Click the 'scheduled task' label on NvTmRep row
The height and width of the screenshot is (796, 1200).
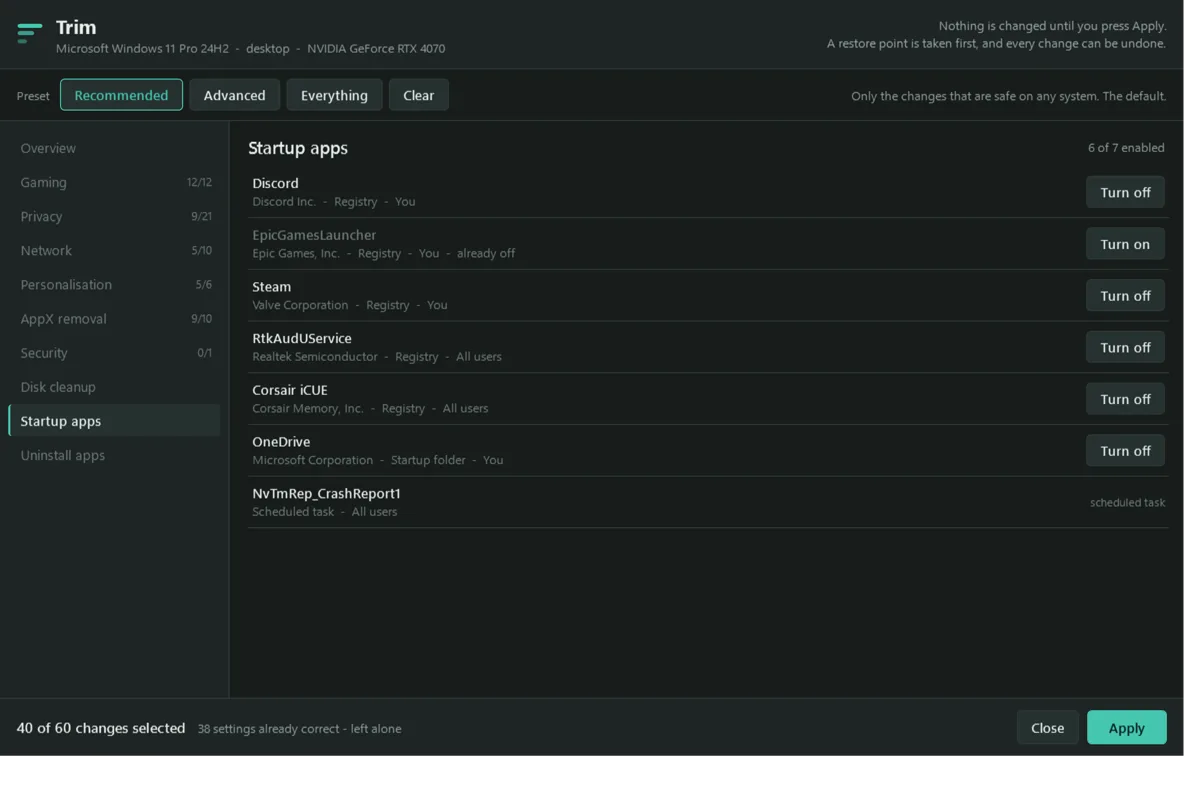1127,503
